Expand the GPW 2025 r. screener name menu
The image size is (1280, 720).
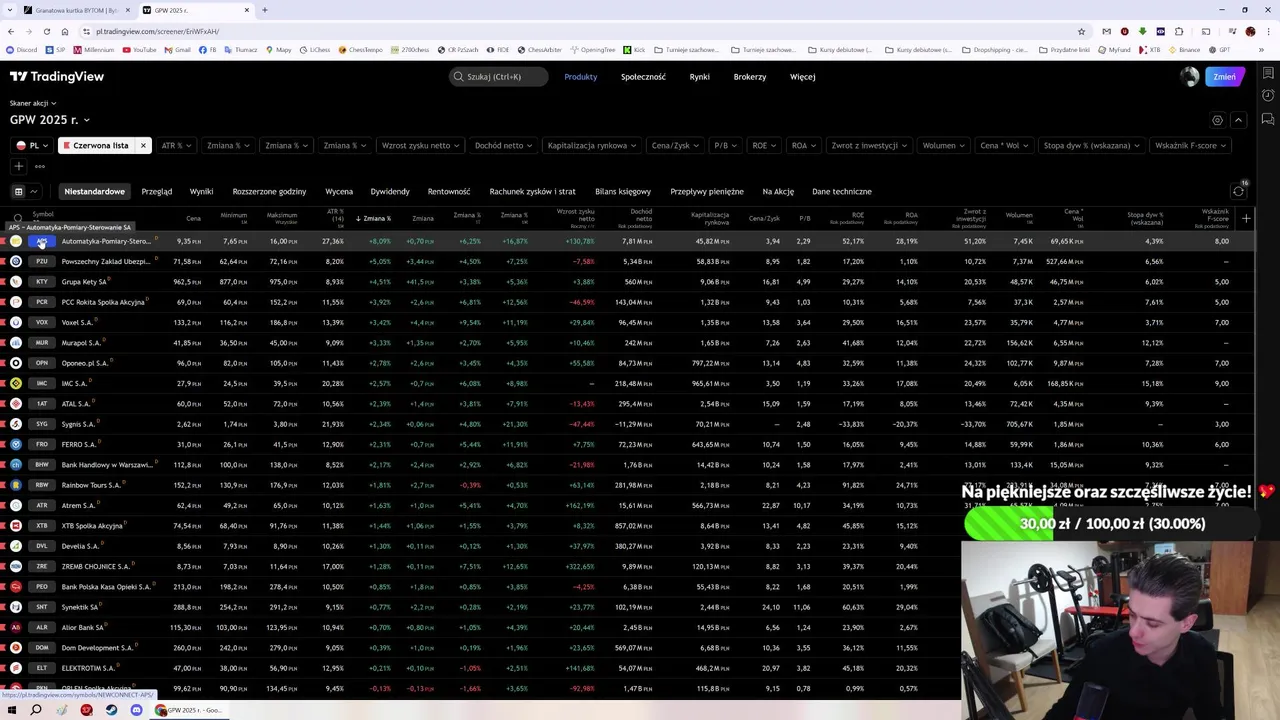tap(50, 120)
